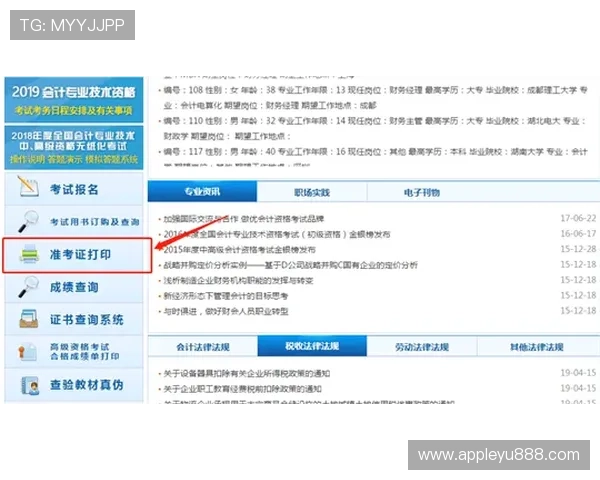Image resolution: width=600 pixels, height=480 pixels.
Task: Open 初级资格金银榜发布 article
Action: [277, 234]
